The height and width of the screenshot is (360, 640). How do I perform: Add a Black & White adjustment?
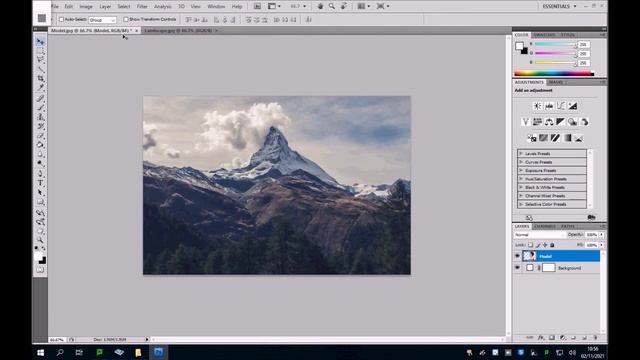[x=560, y=122]
